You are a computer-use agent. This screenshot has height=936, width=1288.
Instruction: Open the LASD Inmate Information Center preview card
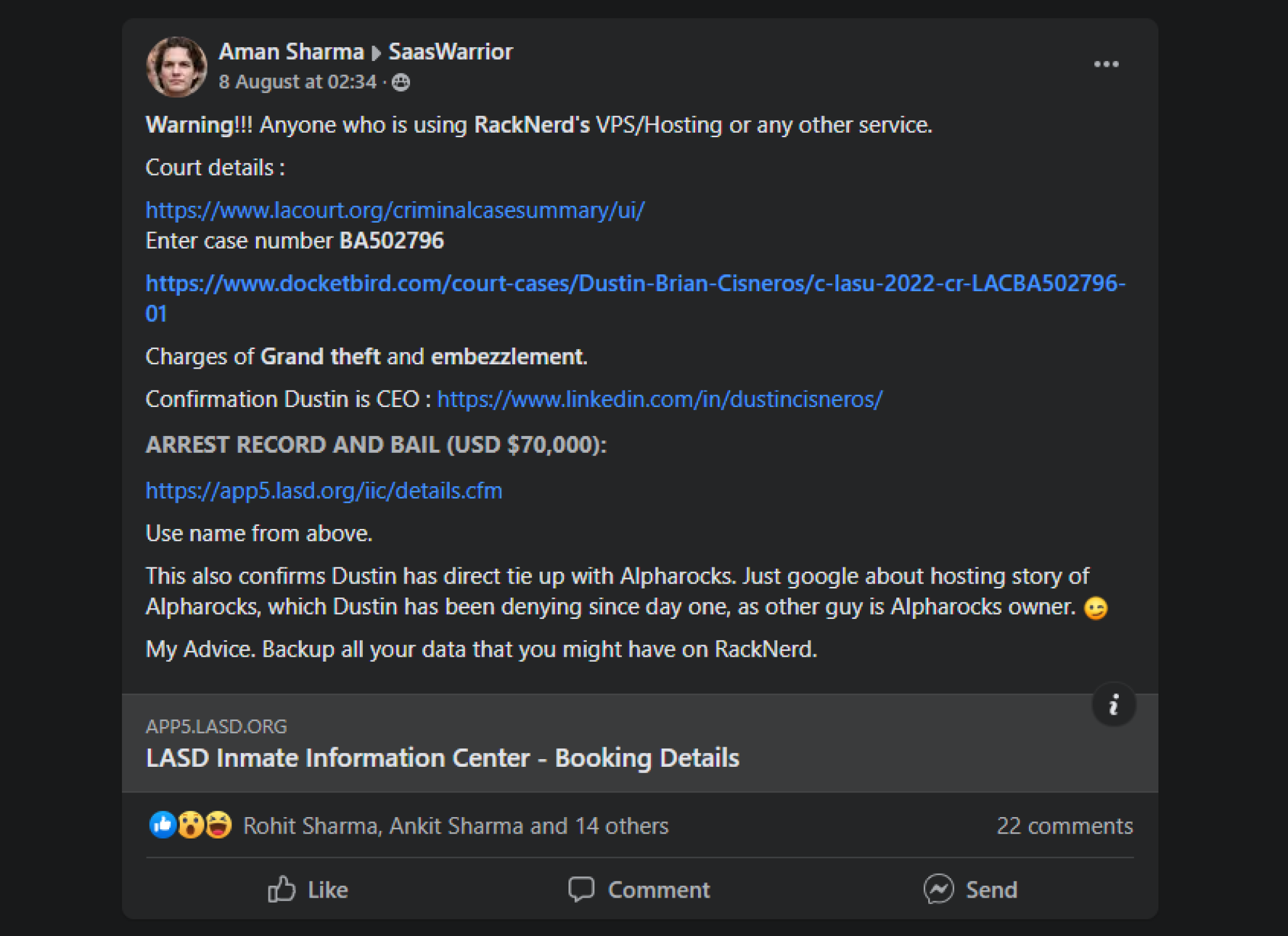[640, 743]
